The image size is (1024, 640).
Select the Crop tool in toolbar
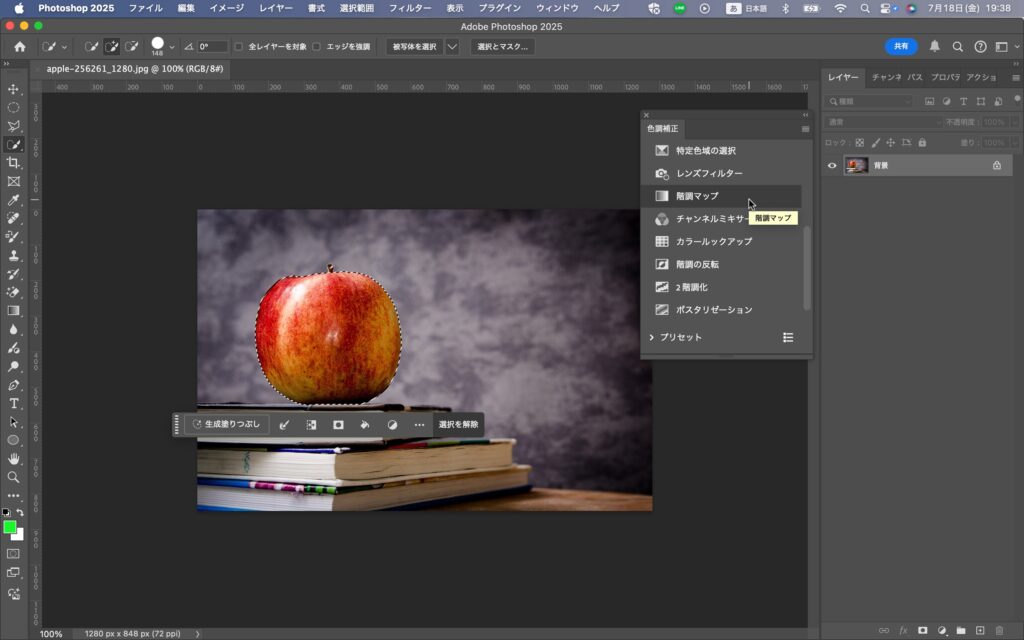[x=13, y=163]
